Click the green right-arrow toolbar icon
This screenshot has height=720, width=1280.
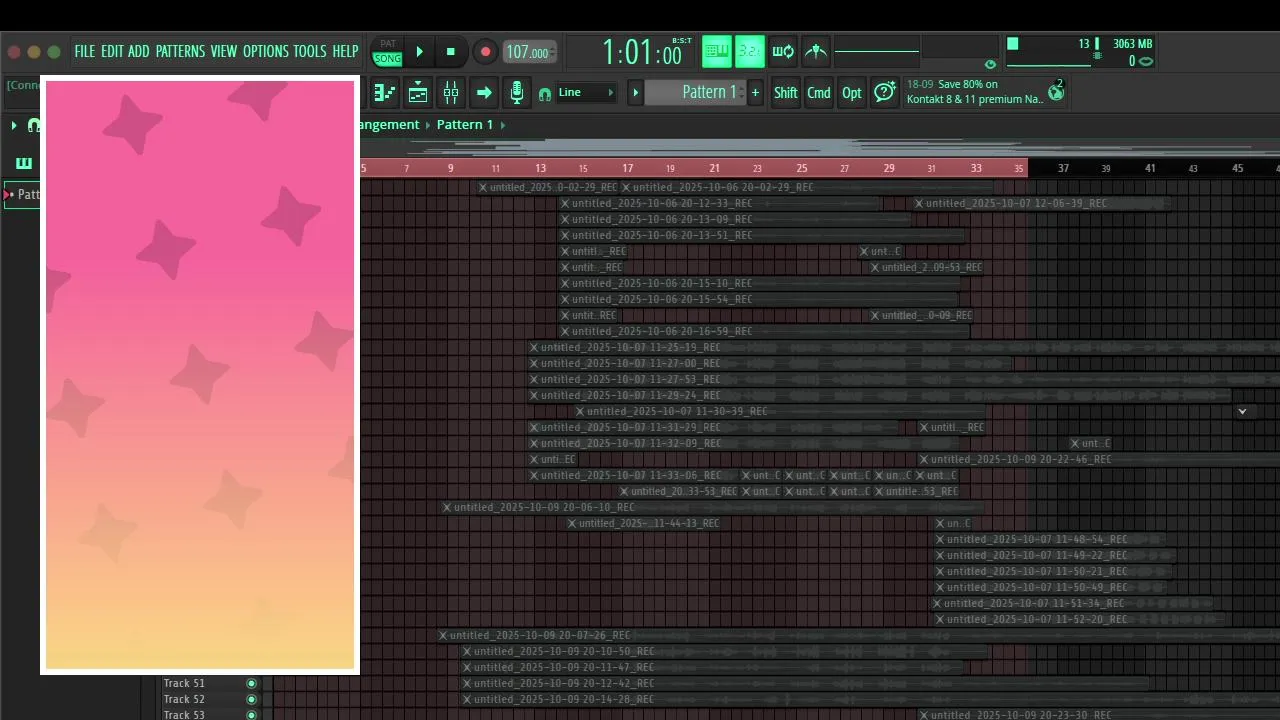pyautogui.click(x=484, y=93)
